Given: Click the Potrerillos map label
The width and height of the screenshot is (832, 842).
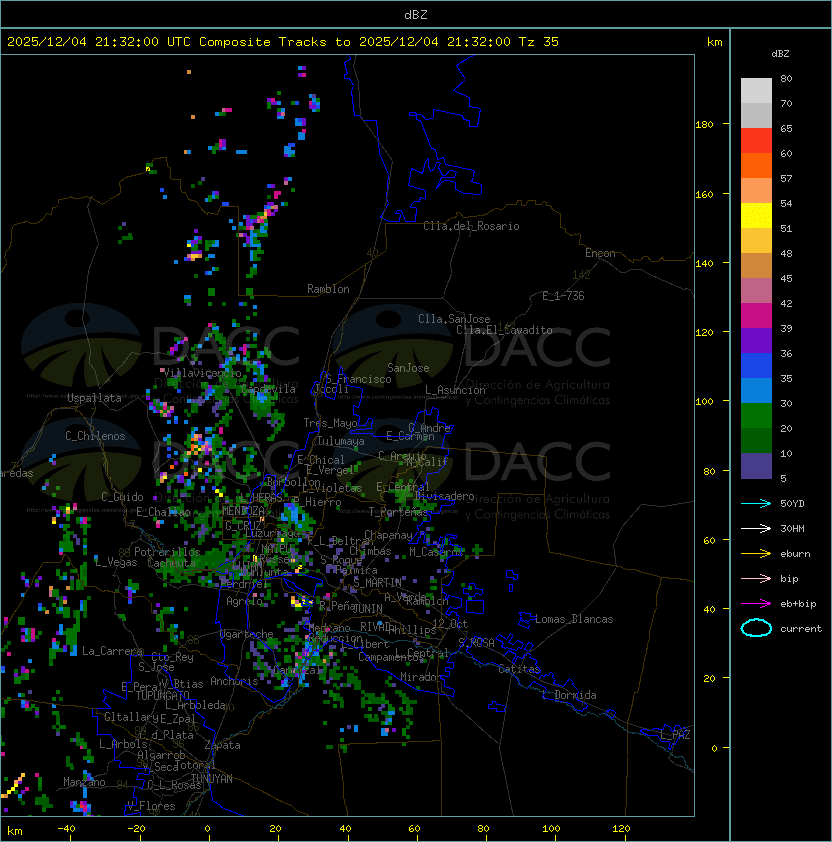Looking at the screenshot, I should [167, 552].
